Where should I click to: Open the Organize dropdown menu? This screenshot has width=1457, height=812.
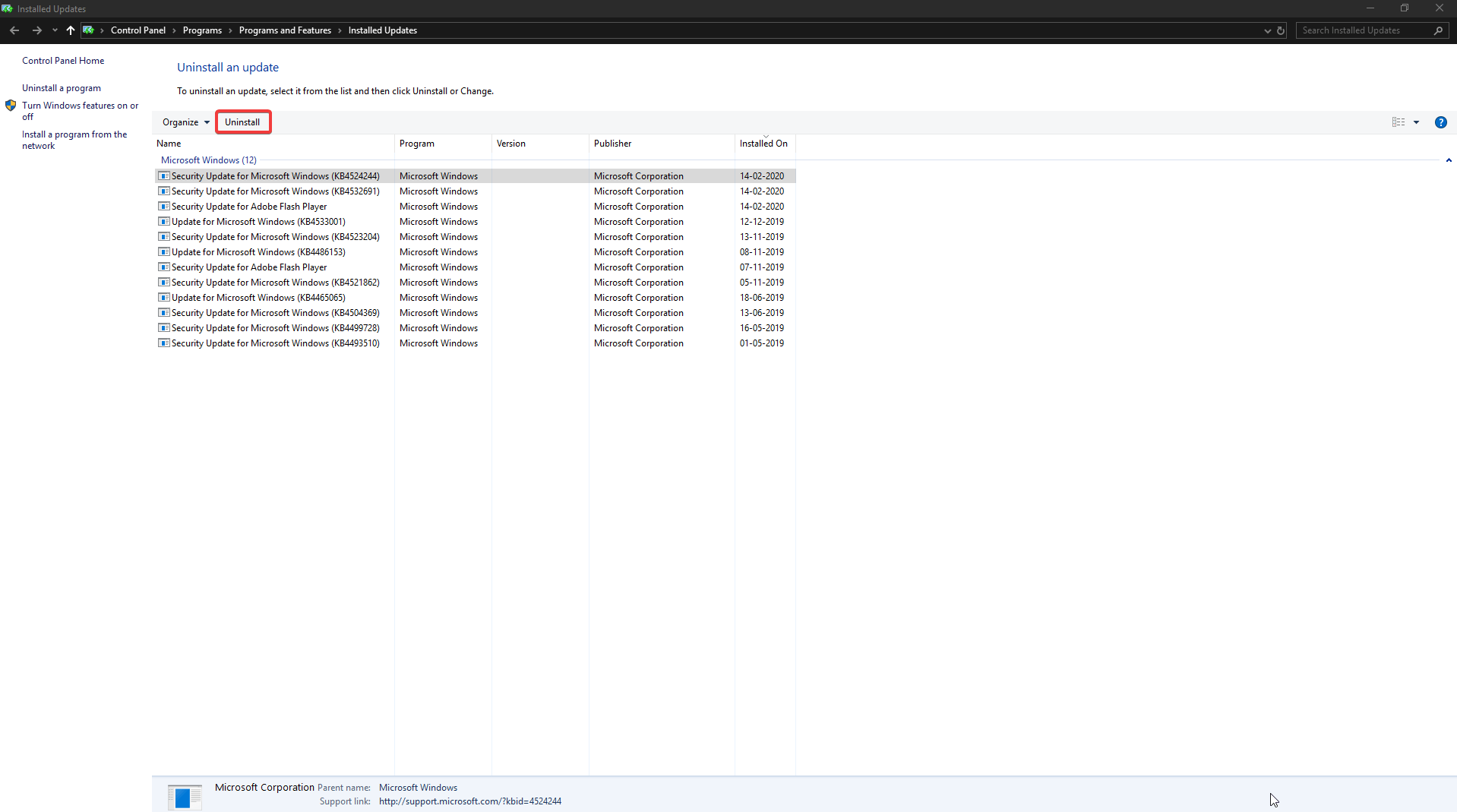click(x=185, y=122)
